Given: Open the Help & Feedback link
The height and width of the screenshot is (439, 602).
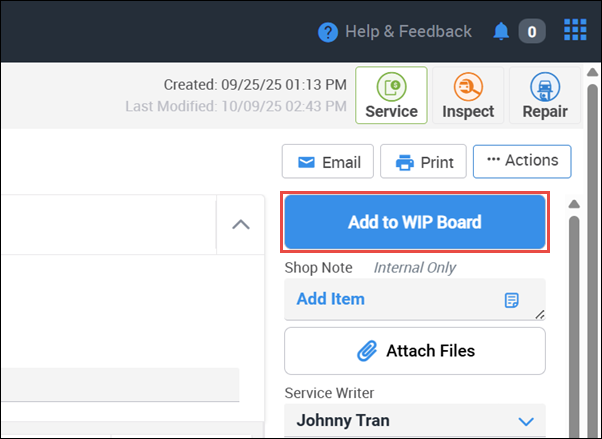Looking at the screenshot, I should tap(407, 32).
